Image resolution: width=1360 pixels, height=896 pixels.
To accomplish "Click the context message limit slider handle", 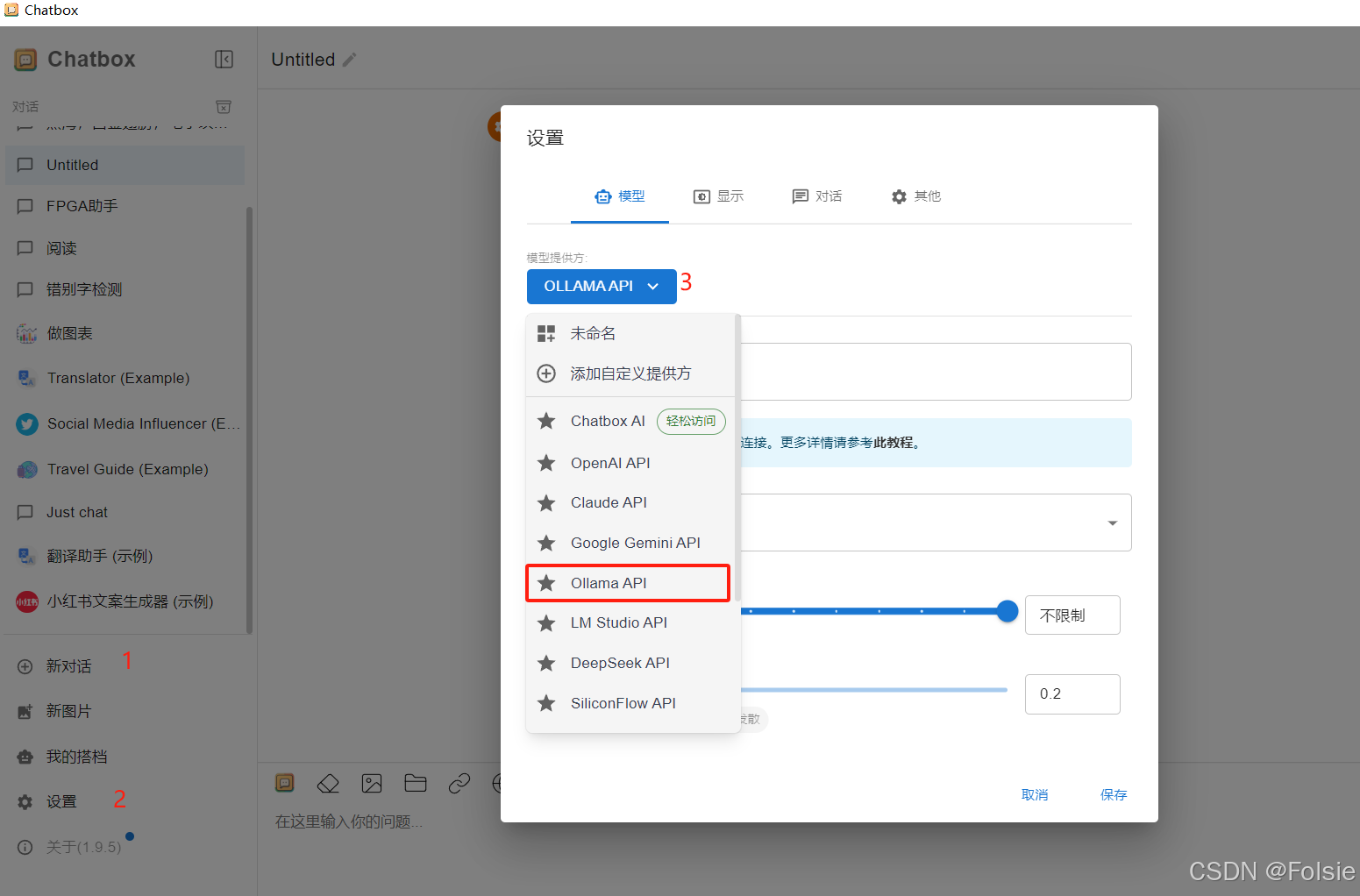I will [1008, 611].
